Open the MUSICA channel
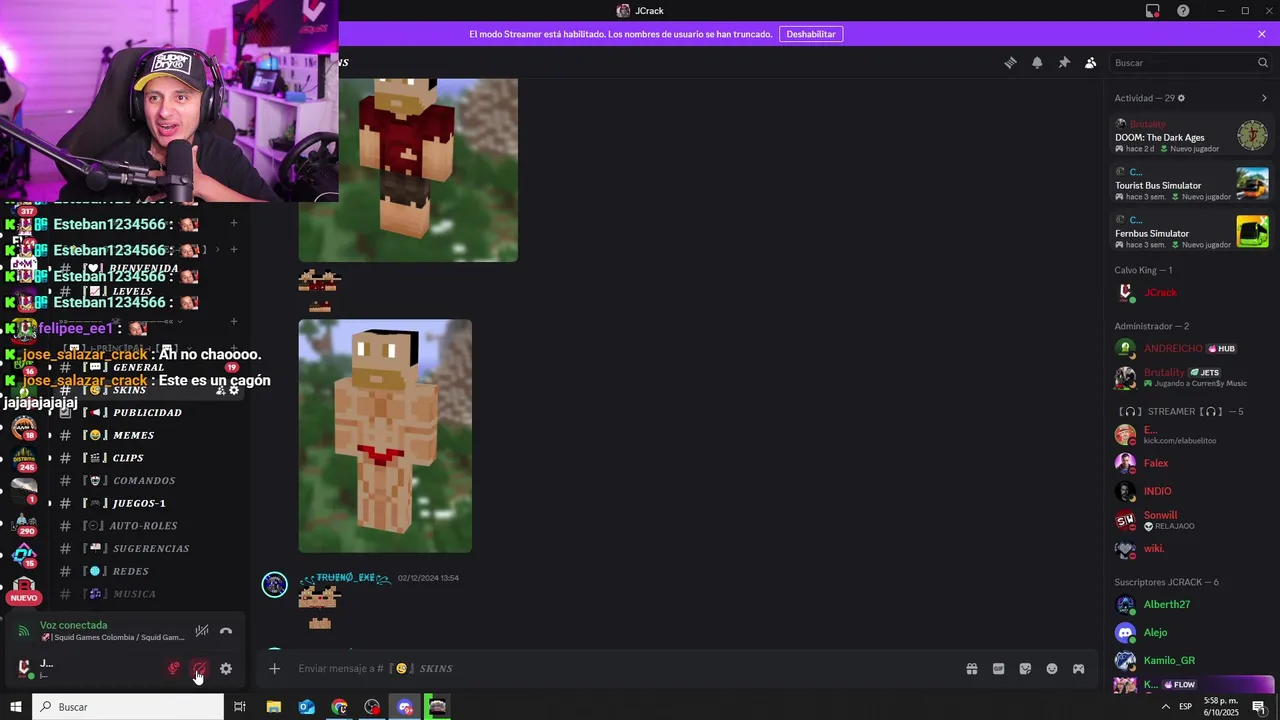 point(134,594)
